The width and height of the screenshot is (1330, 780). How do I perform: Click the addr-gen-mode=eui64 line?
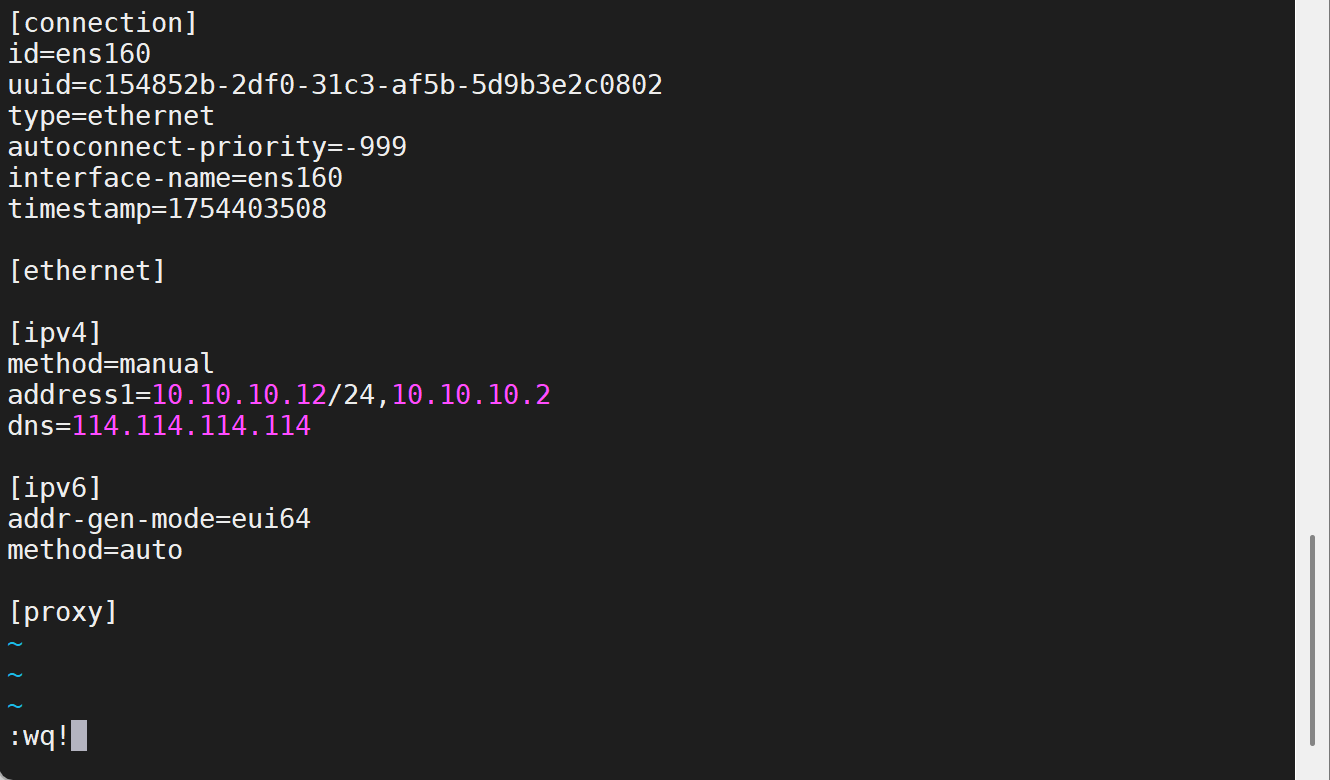click(159, 519)
